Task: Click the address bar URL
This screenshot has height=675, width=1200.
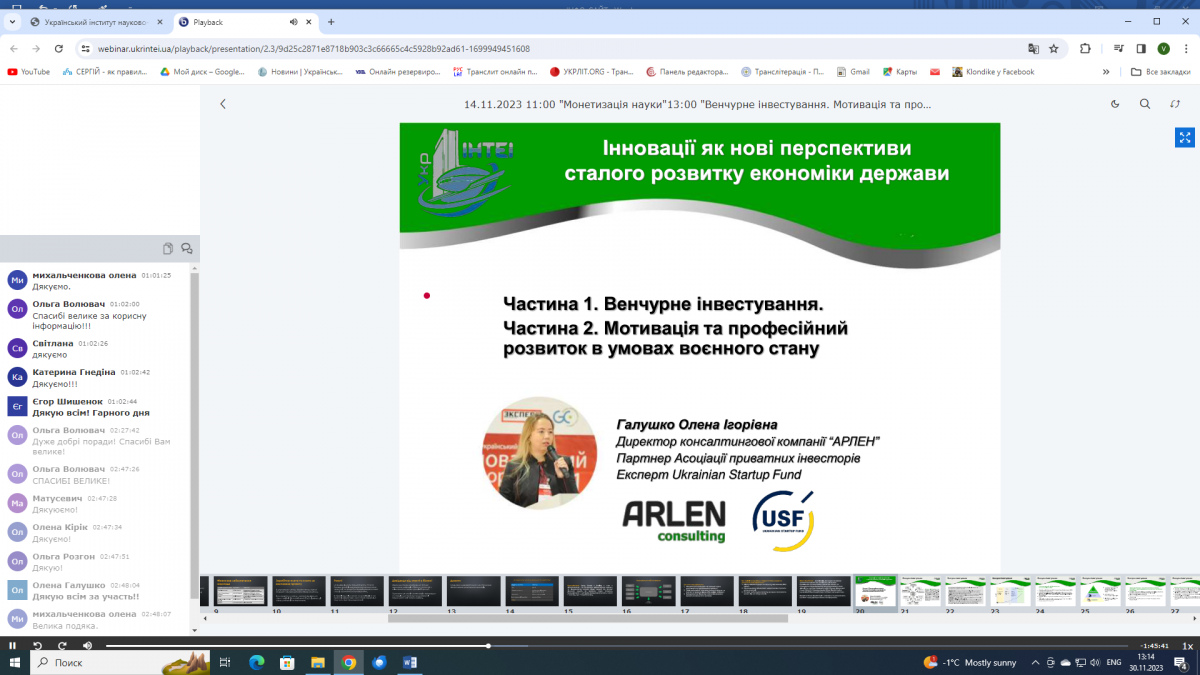Action: (314, 48)
